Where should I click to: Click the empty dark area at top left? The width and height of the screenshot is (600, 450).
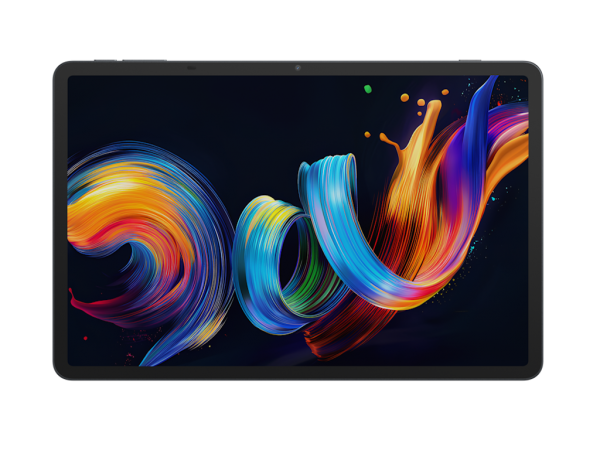(x=150, y=110)
